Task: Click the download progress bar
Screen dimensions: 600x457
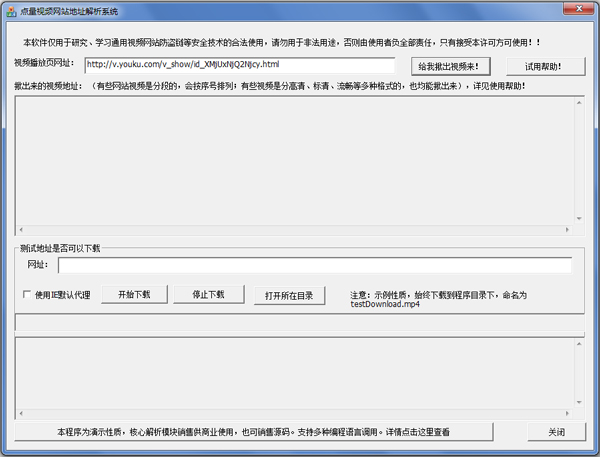Action: click(x=300, y=323)
